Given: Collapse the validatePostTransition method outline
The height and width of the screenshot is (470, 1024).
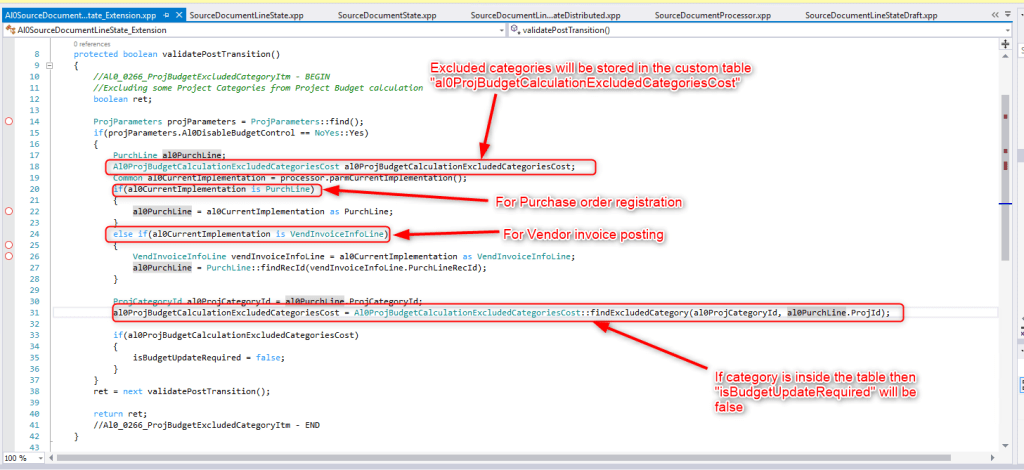Looking at the screenshot, I should coord(49,65).
